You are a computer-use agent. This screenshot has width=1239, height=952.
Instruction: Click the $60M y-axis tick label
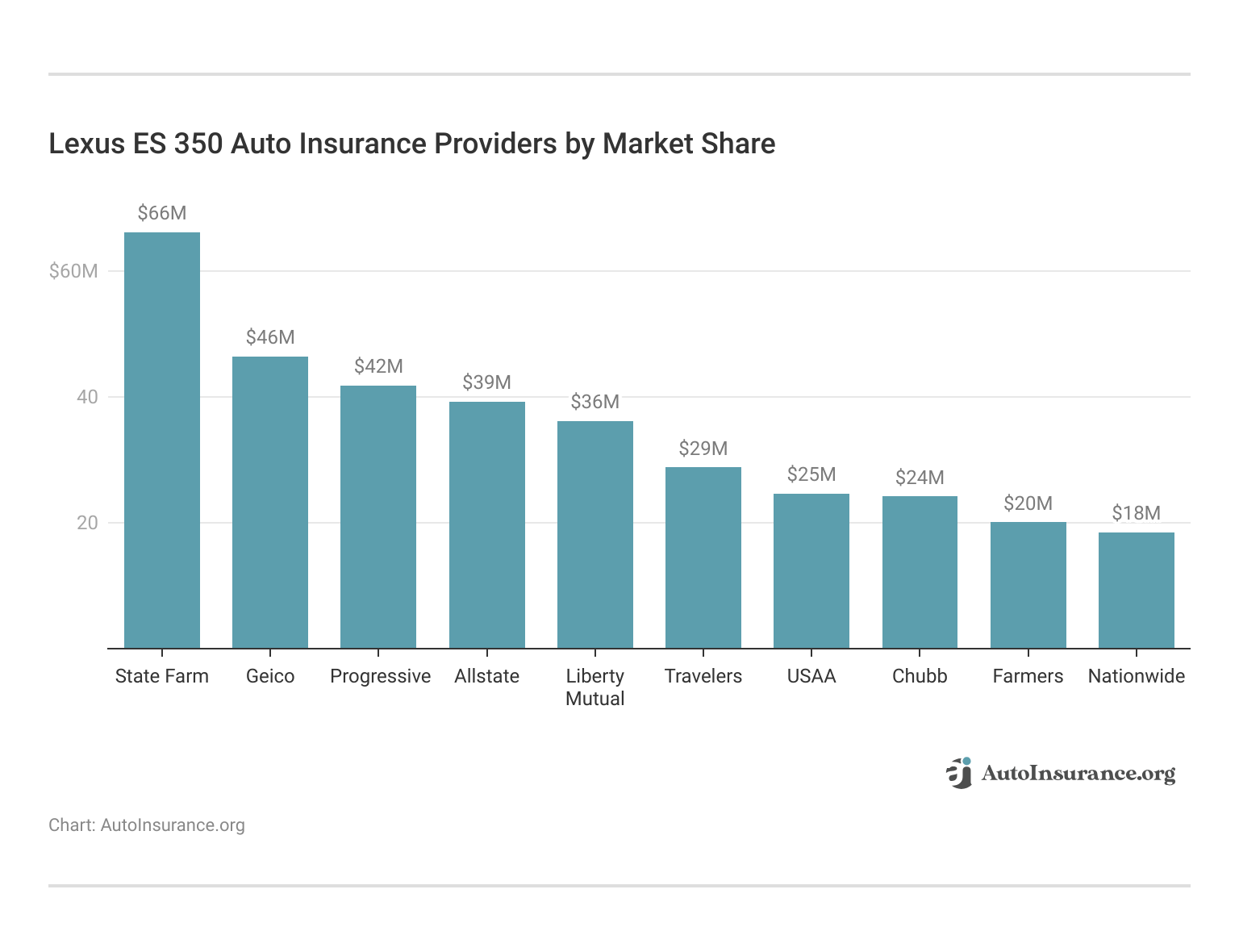click(73, 271)
